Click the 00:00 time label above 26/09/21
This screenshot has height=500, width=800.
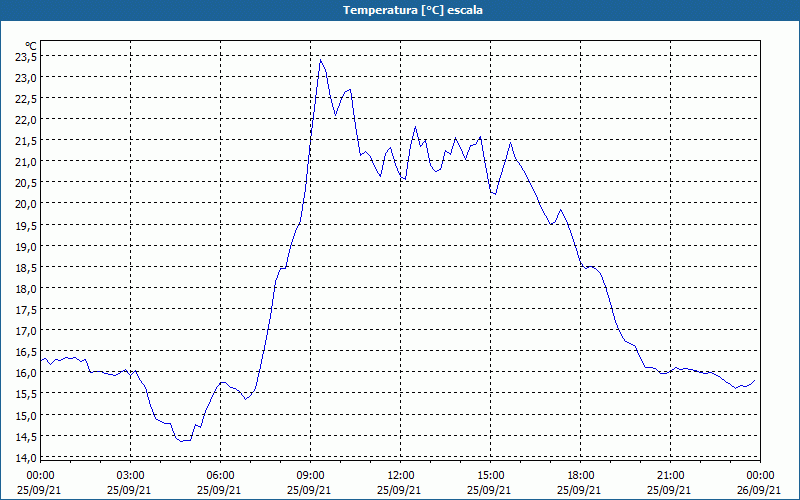click(760, 476)
